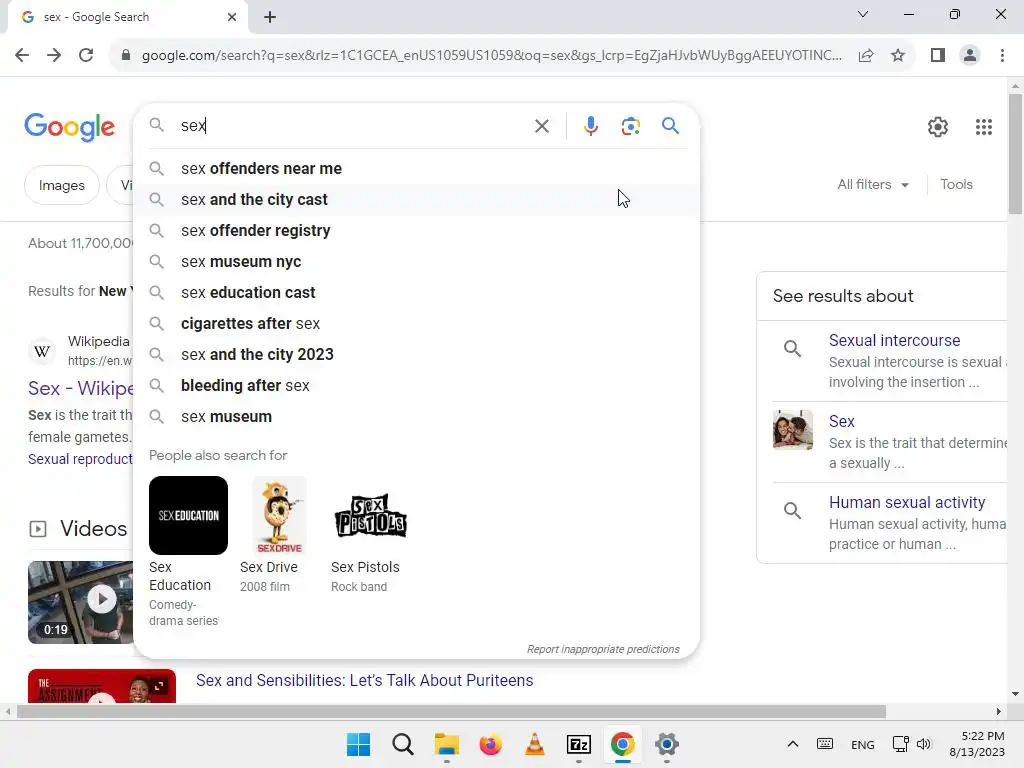1024x768 pixels.
Task: Start voice search with the microphone icon
Action: [590, 126]
